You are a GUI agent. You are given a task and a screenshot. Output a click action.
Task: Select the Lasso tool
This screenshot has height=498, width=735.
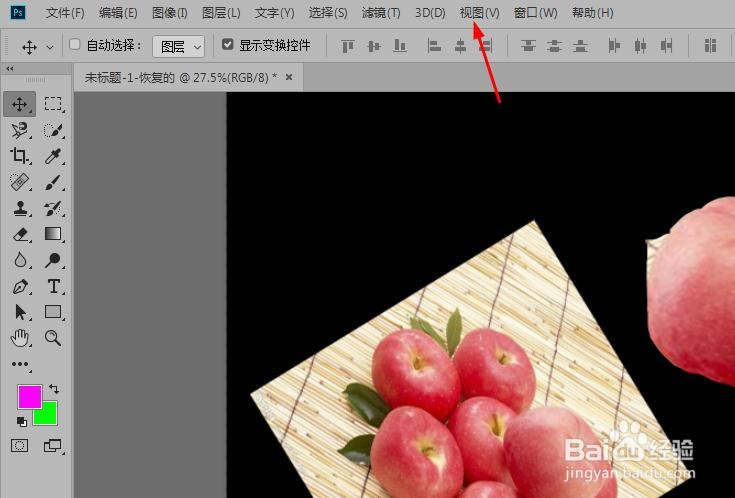pos(20,130)
